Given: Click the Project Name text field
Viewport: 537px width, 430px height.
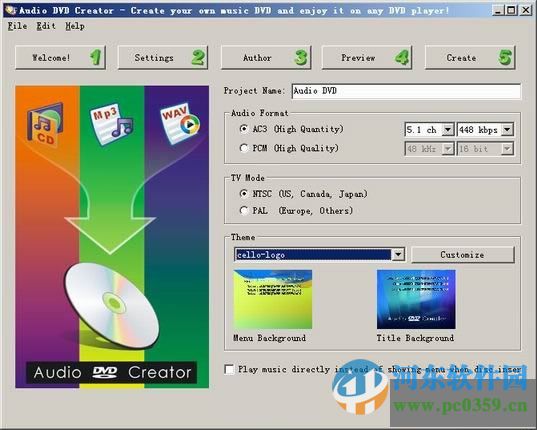Looking at the screenshot, I should pyautogui.click(x=406, y=91).
